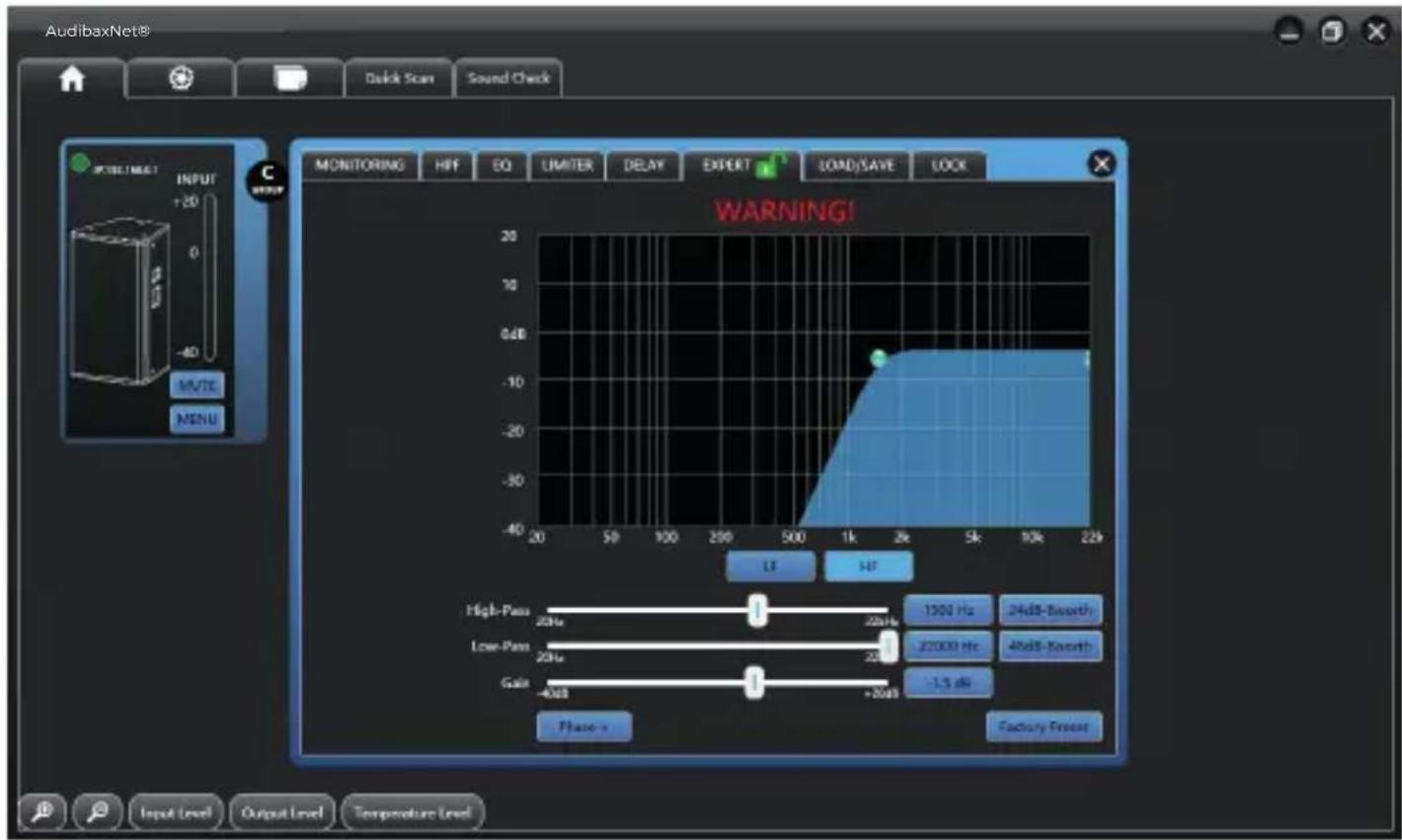Click the Gain slider handle
Screen dimensions: 1402x840
[x=754, y=682]
